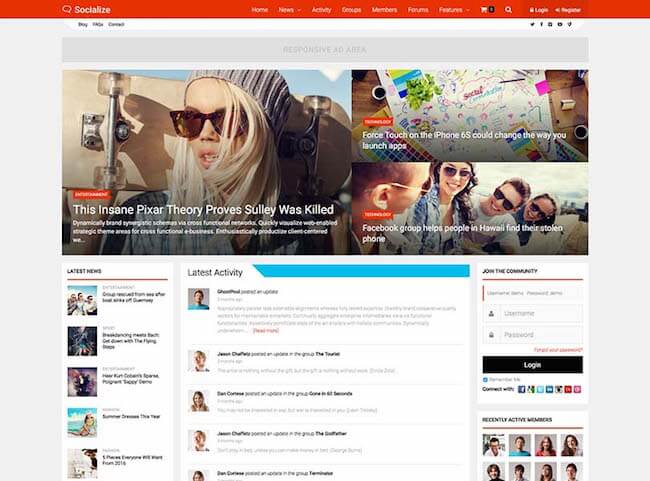
Task: Open Facebook group Hawaii stolen phone article
Action: click(x=462, y=233)
